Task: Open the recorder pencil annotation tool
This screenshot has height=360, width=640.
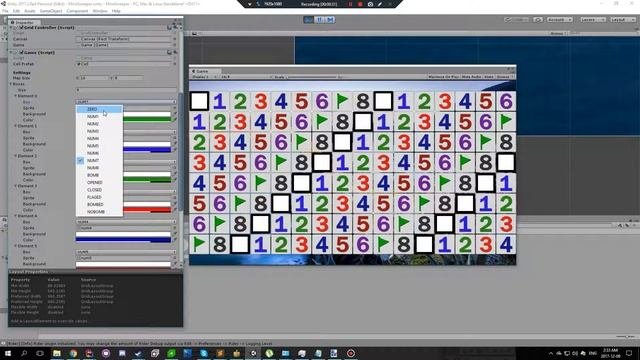Action: [x=380, y=4]
